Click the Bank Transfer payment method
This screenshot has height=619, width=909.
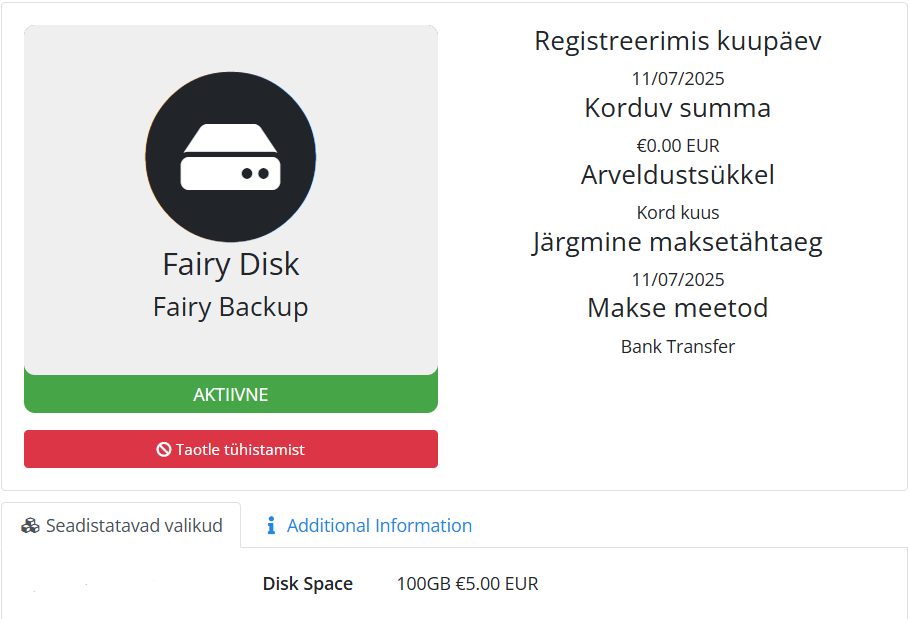678,347
